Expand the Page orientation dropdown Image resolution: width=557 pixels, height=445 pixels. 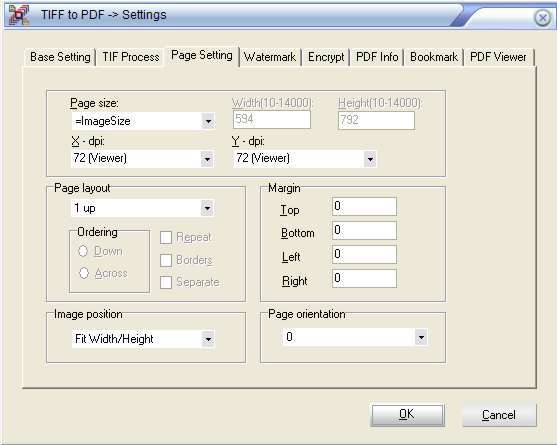(x=421, y=337)
